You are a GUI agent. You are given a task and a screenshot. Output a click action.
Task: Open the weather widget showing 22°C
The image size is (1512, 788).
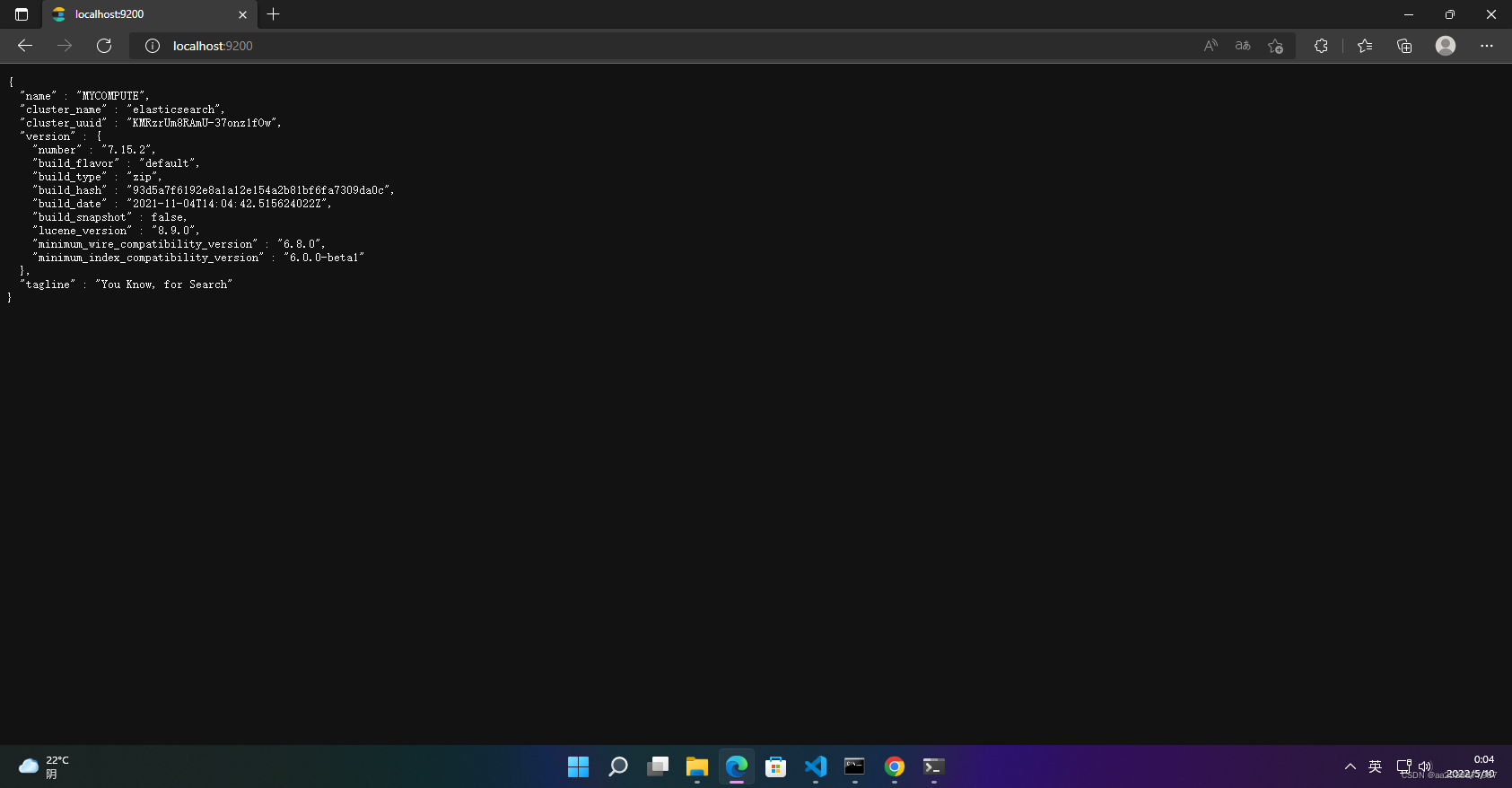pyautogui.click(x=45, y=766)
